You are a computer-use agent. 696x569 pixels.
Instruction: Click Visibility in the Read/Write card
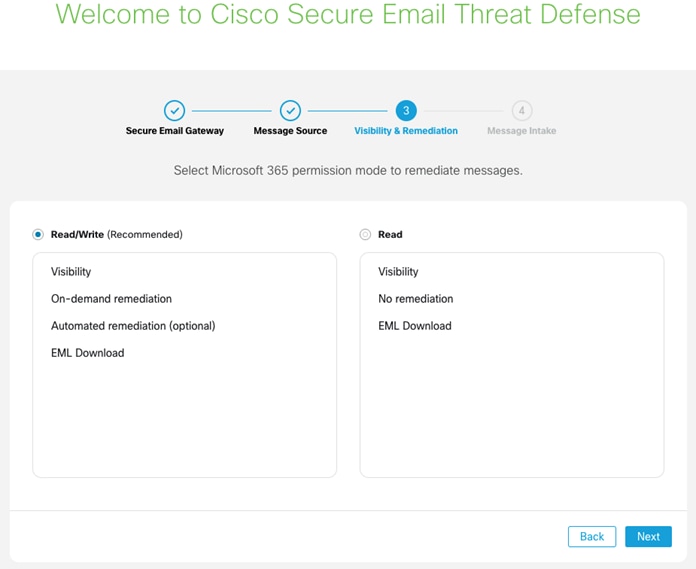tap(71, 272)
